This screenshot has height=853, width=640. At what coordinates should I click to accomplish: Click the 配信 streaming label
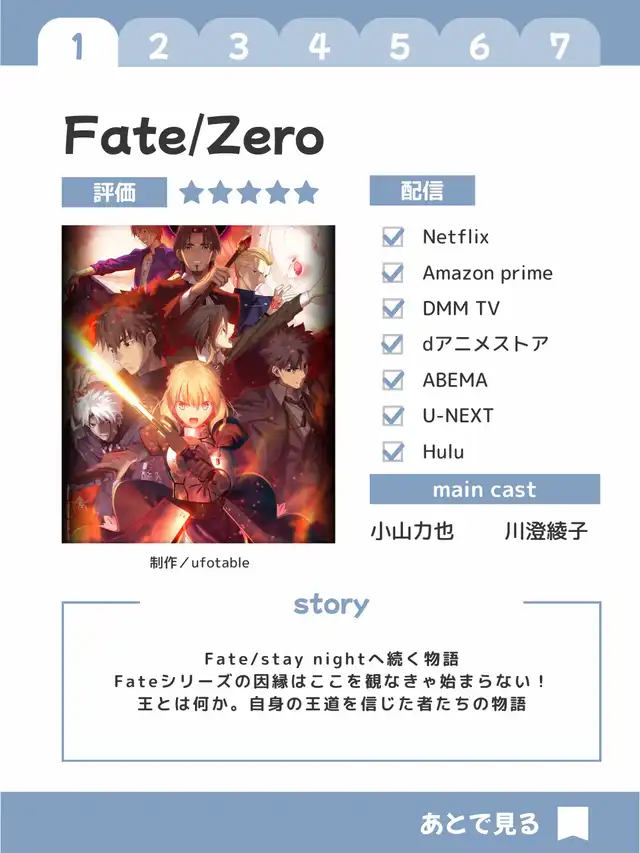coord(422,191)
